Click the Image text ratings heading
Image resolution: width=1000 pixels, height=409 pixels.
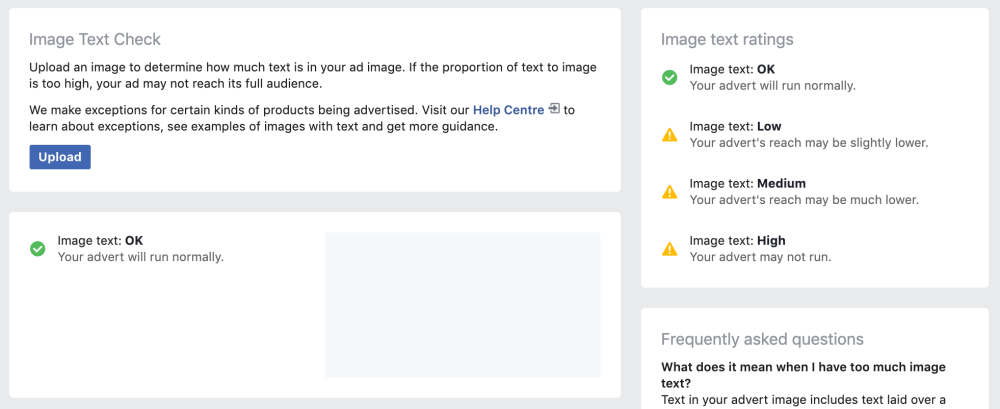click(727, 40)
